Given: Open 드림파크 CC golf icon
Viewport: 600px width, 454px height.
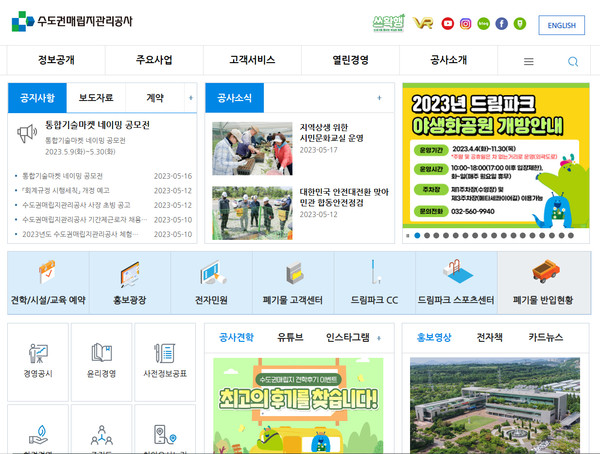Looking at the screenshot, I should click(x=375, y=272).
